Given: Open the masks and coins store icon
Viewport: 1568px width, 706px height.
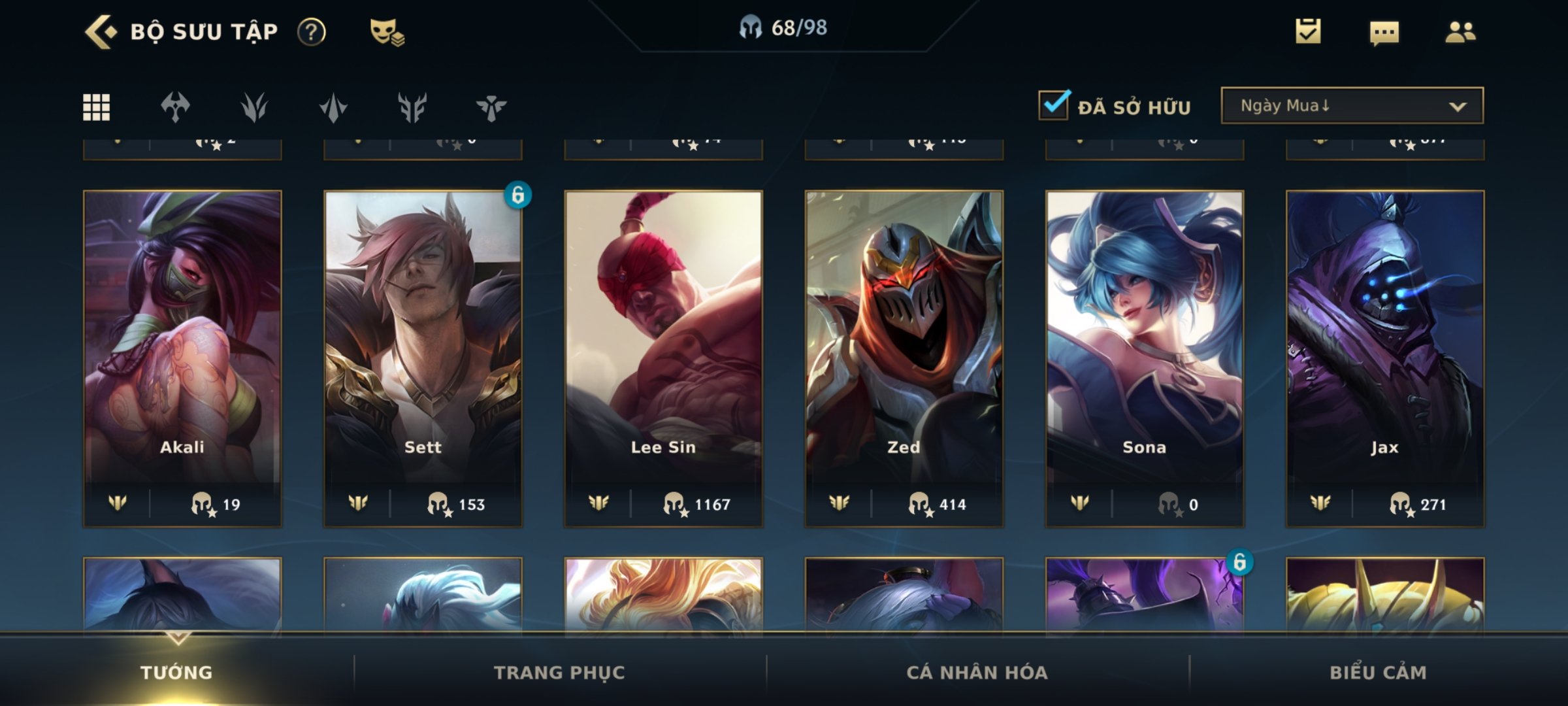Looking at the screenshot, I should (387, 31).
